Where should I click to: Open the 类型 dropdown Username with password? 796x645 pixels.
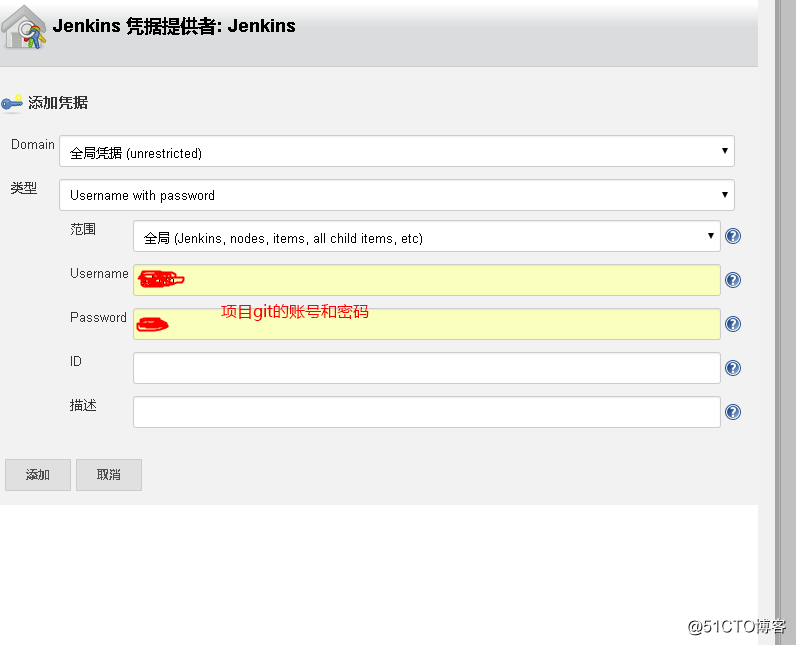(397, 195)
